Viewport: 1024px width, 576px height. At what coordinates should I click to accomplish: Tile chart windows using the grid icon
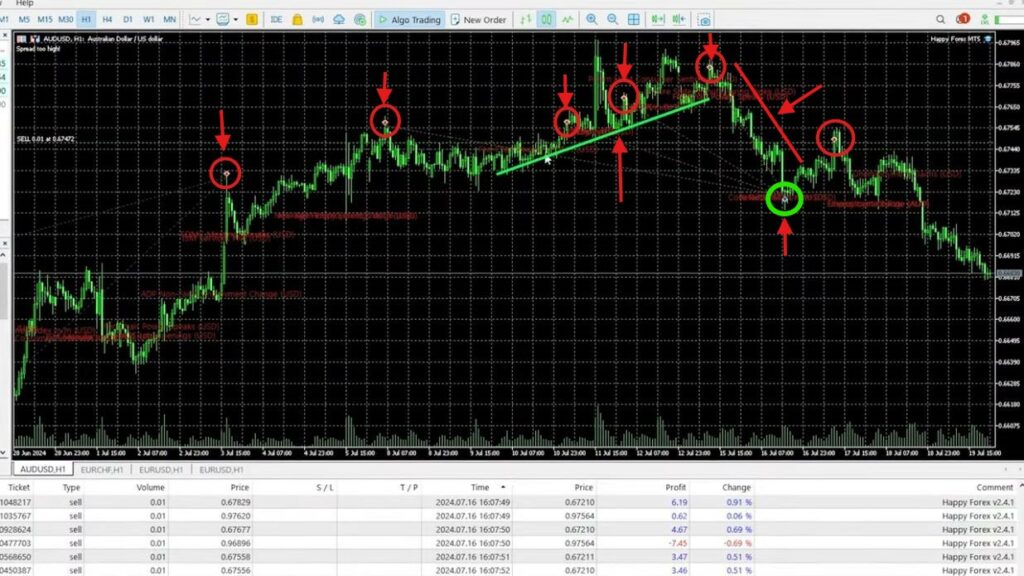(x=635, y=18)
